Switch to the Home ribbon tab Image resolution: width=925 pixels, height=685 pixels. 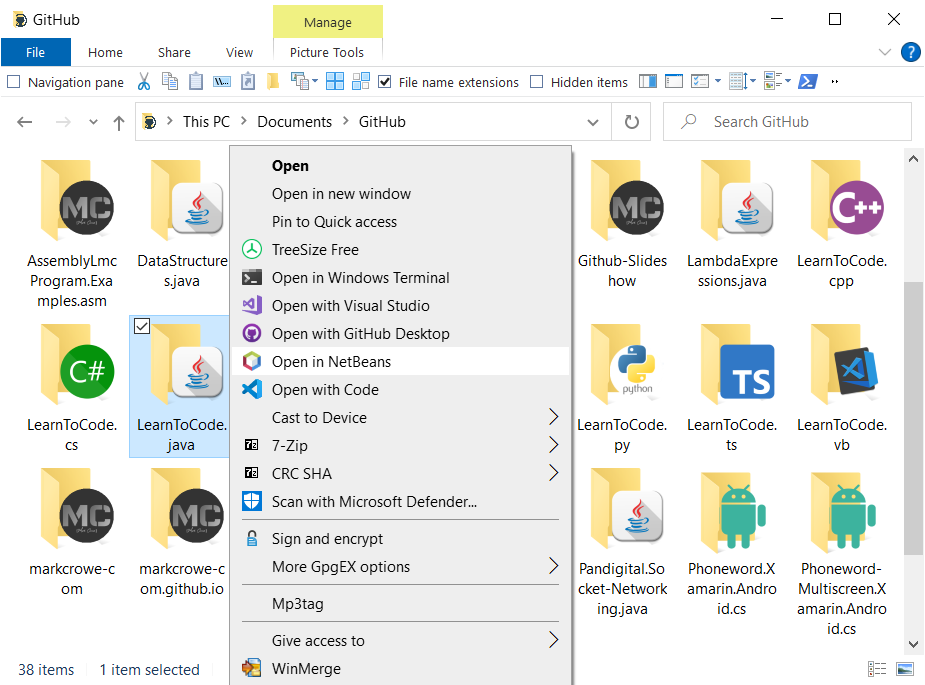coord(105,52)
